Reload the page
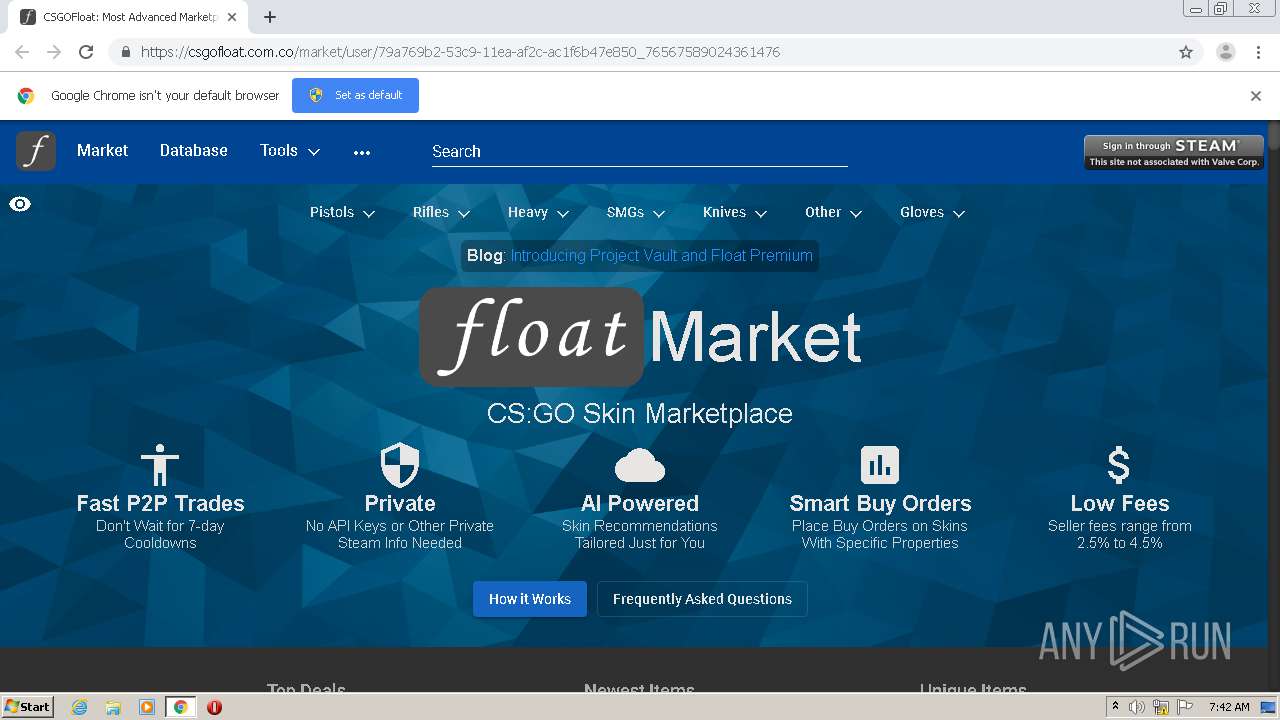 [x=86, y=52]
